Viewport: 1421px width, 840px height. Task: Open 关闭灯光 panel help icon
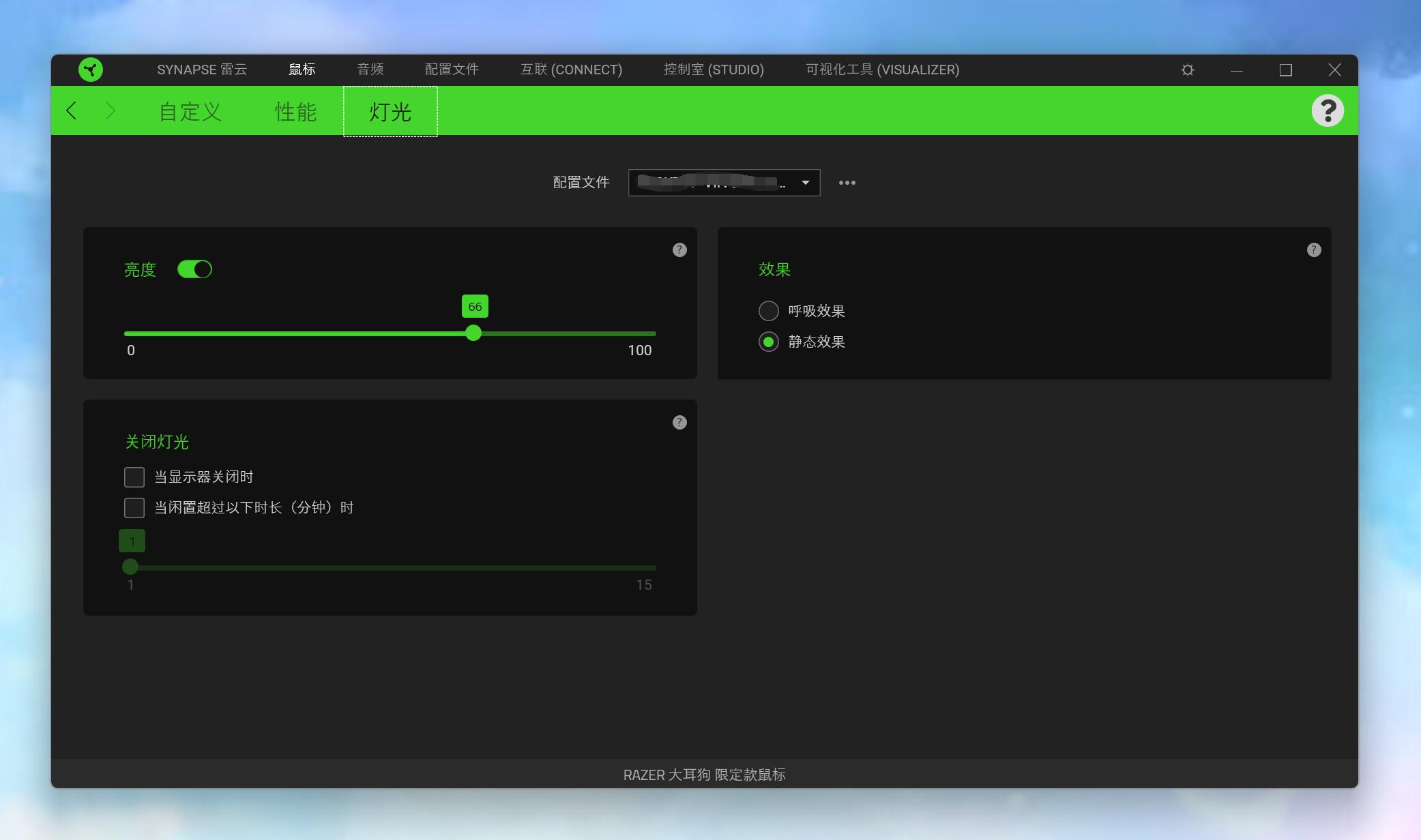tap(679, 422)
